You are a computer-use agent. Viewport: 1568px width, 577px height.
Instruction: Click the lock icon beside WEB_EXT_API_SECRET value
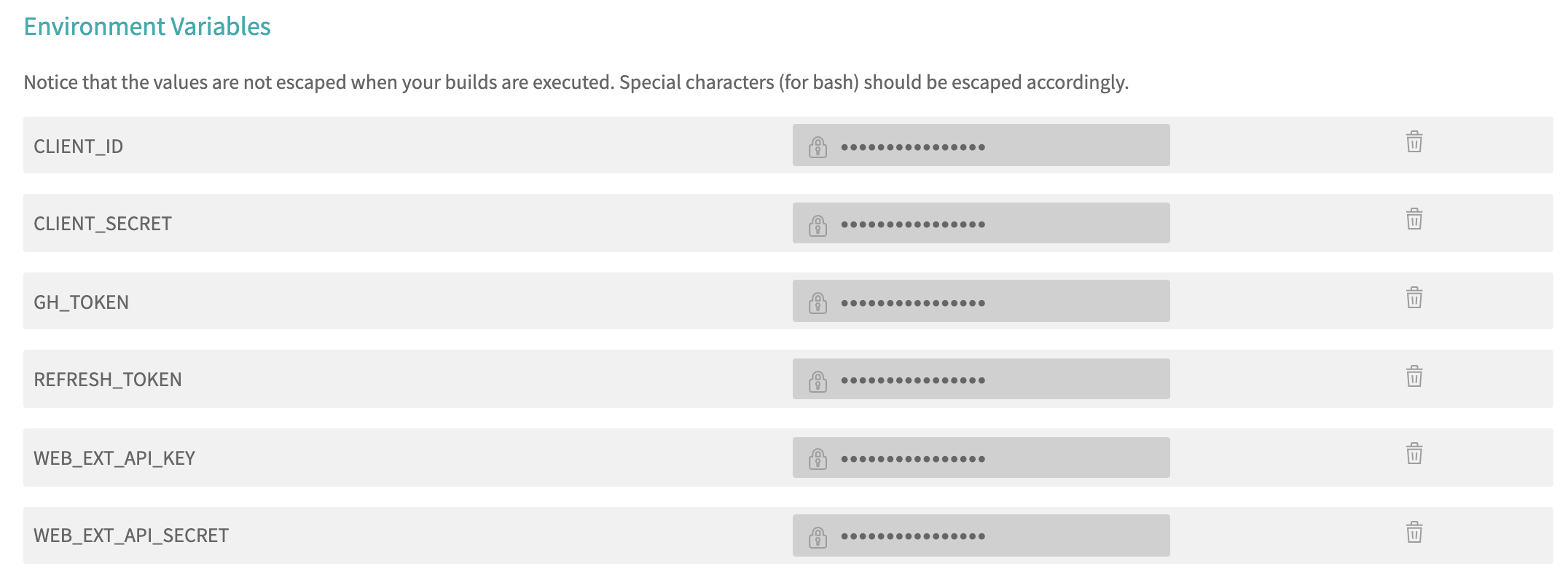818,537
